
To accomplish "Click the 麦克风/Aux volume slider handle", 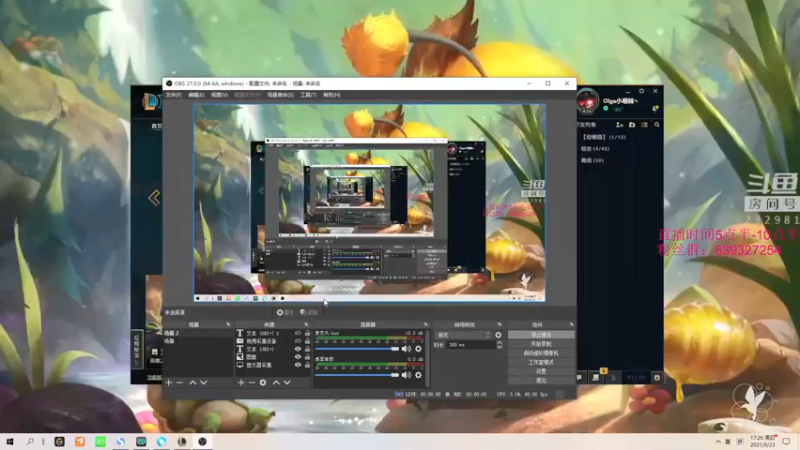I will pyautogui.click(x=395, y=349).
